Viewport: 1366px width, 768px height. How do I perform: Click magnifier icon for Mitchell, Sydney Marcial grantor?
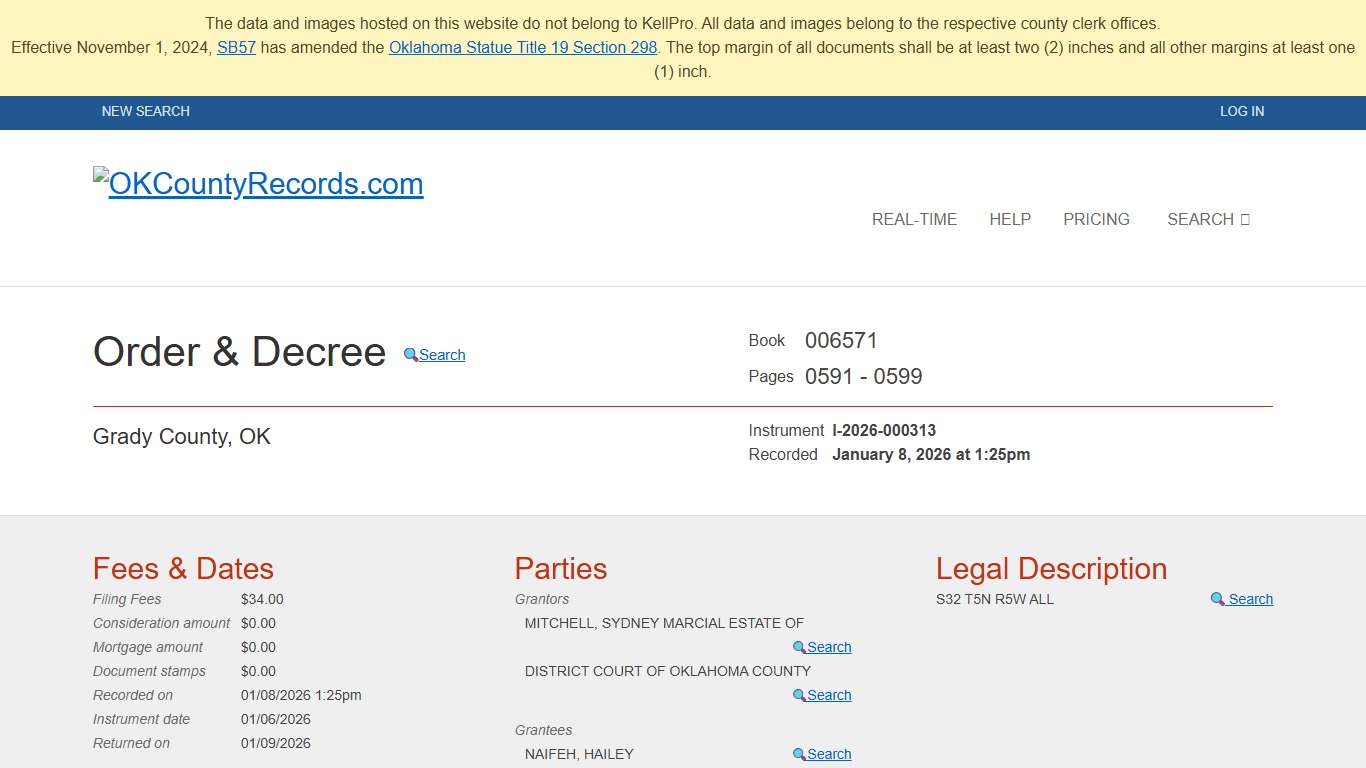tap(799, 648)
